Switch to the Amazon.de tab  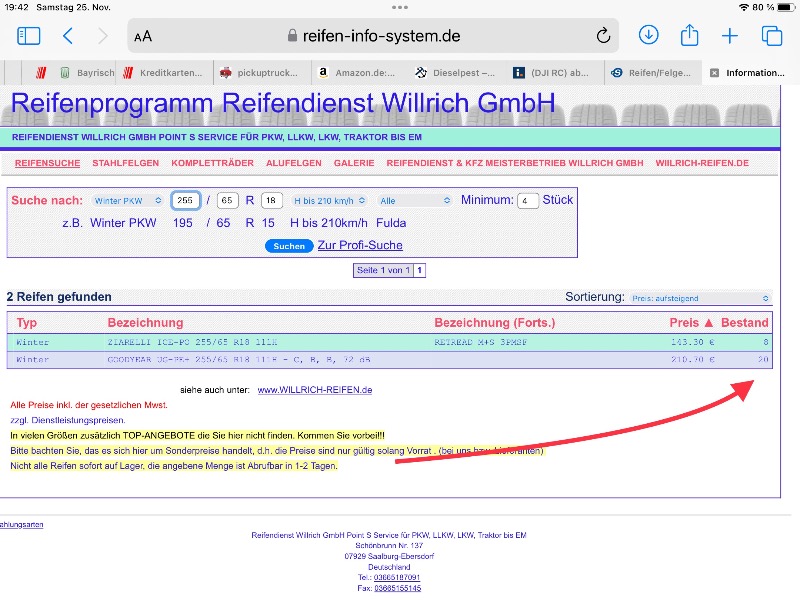tap(357, 73)
